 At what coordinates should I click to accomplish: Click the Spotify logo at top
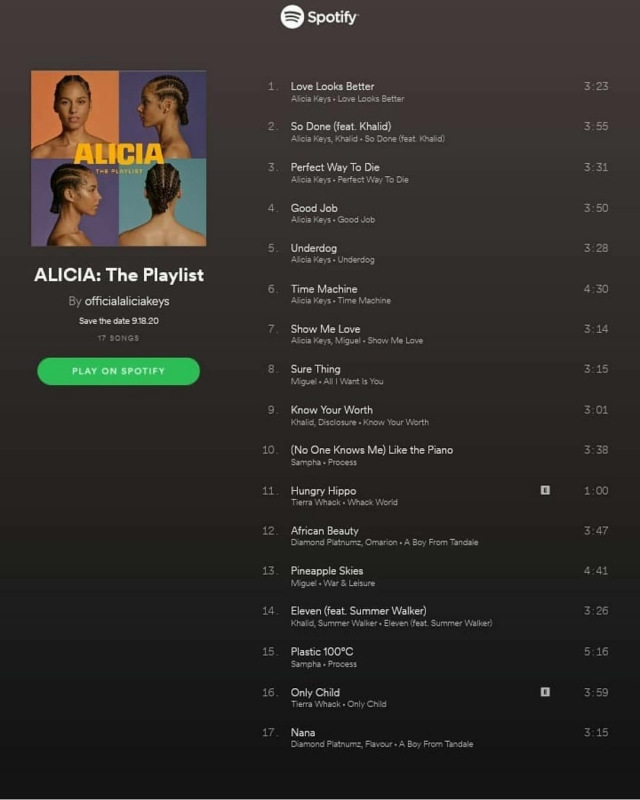coord(319,17)
